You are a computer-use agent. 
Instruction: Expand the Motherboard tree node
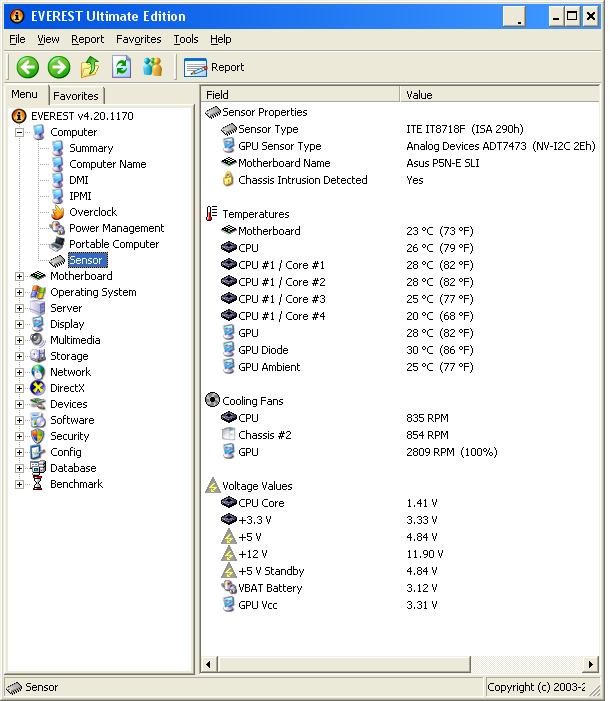click(x=19, y=276)
